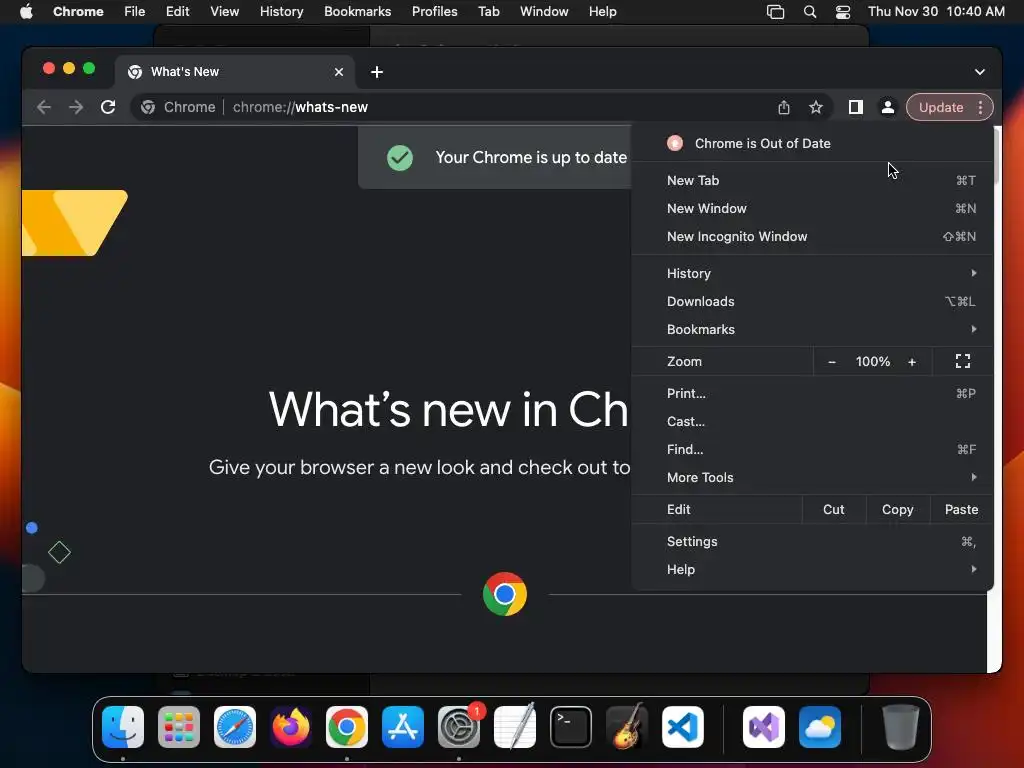Open Visual Studio from the dock

pos(764,727)
